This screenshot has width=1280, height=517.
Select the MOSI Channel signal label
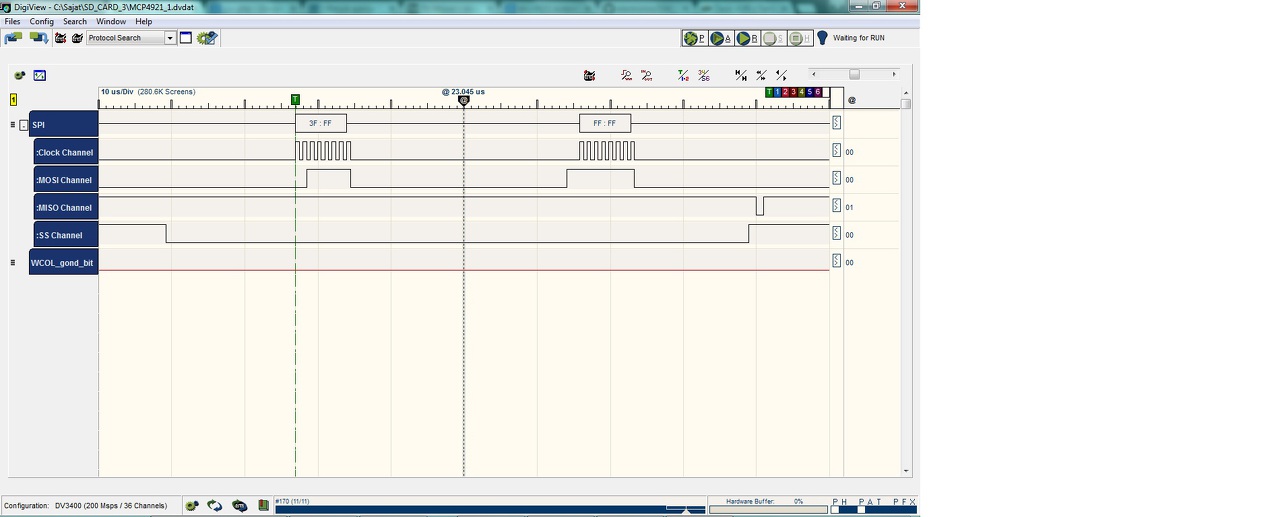(66, 180)
